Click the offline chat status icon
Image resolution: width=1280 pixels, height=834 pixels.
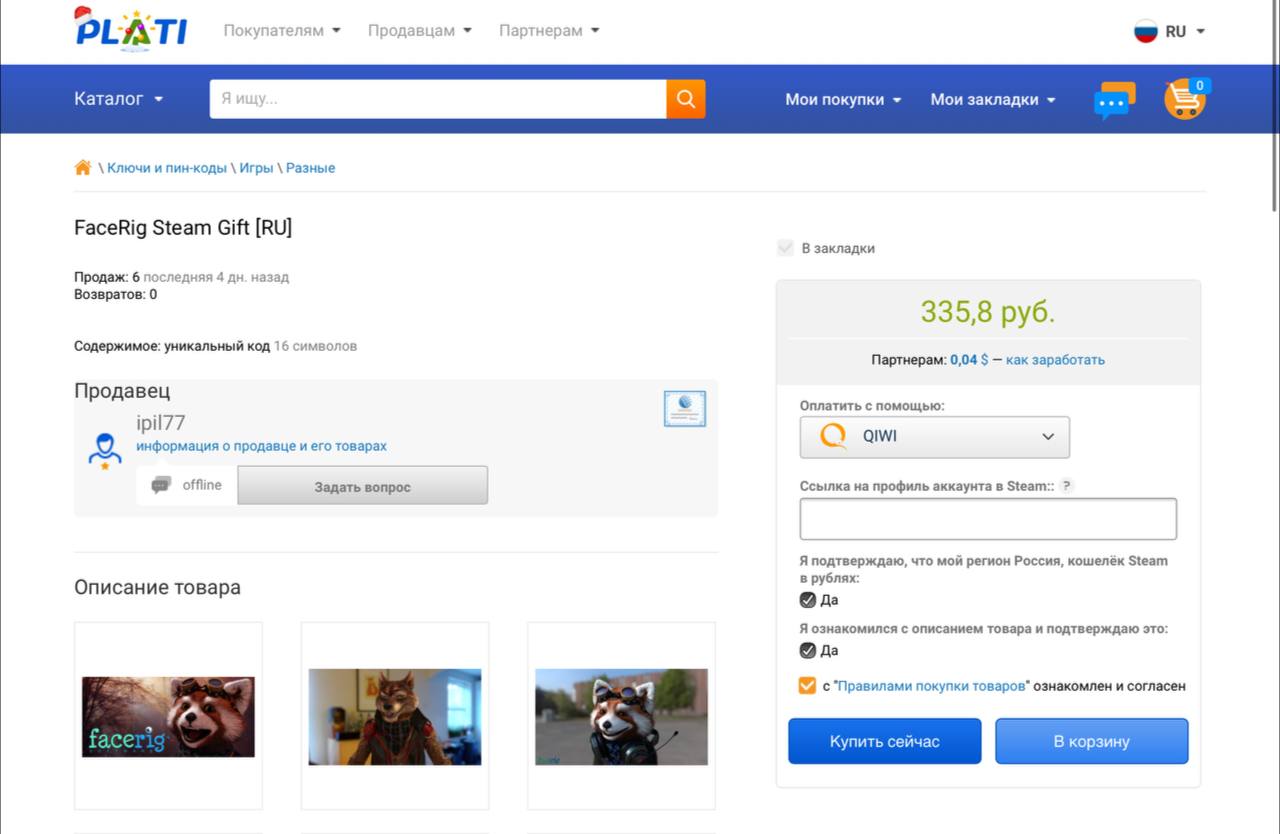click(x=160, y=485)
